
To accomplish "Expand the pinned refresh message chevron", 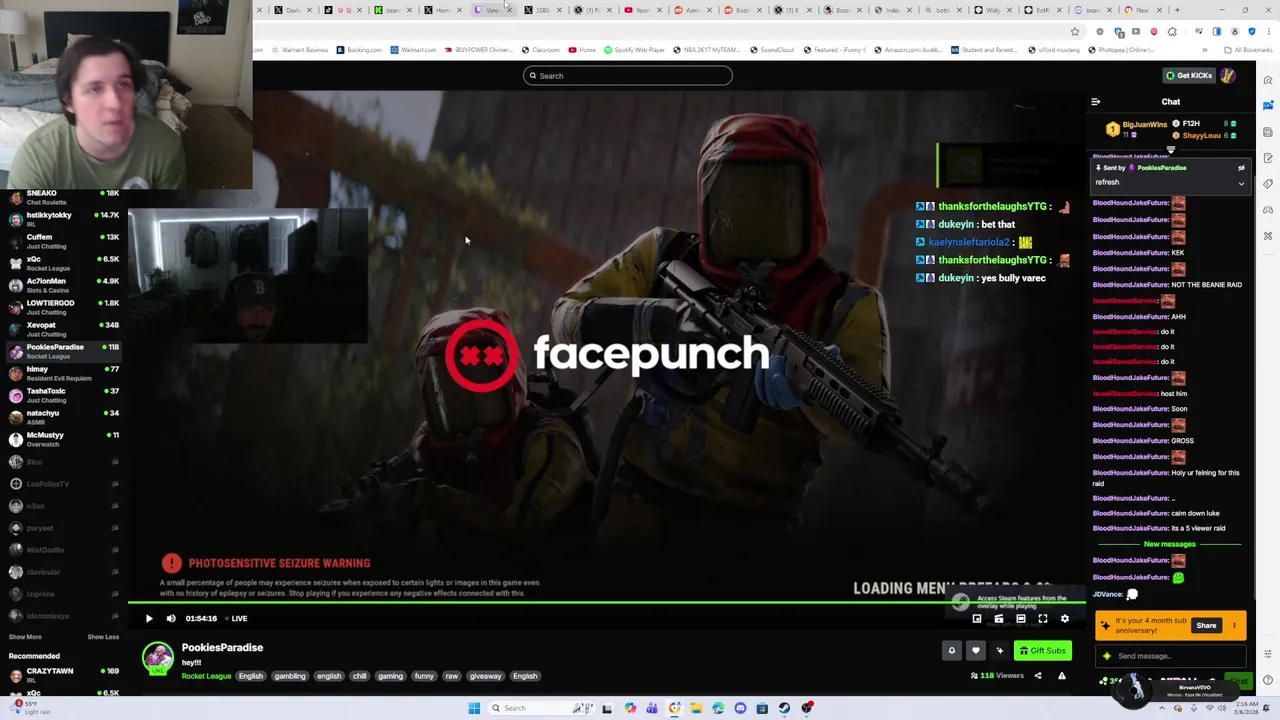I will [x=1241, y=183].
